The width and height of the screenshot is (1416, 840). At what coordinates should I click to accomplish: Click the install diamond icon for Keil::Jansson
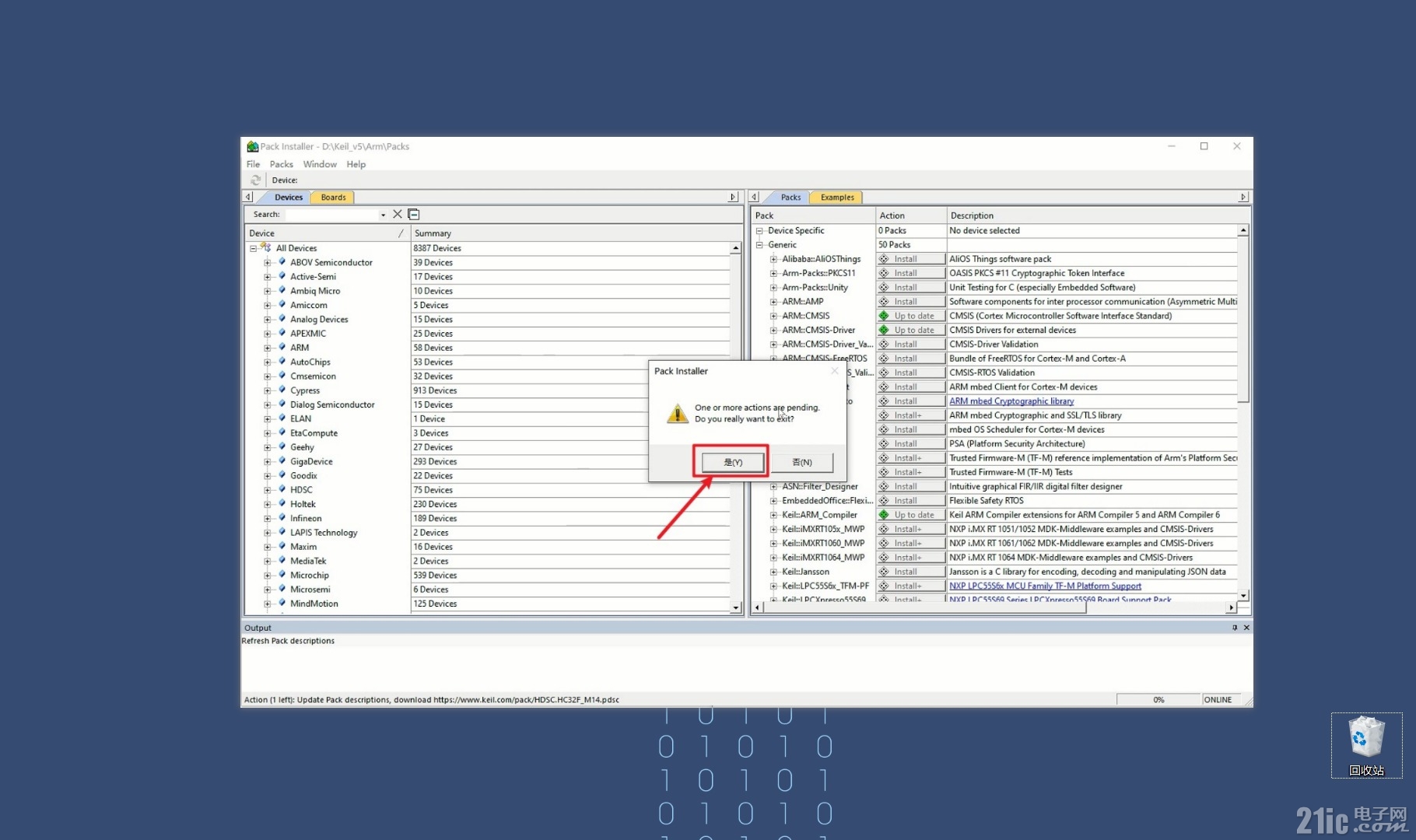(x=884, y=572)
